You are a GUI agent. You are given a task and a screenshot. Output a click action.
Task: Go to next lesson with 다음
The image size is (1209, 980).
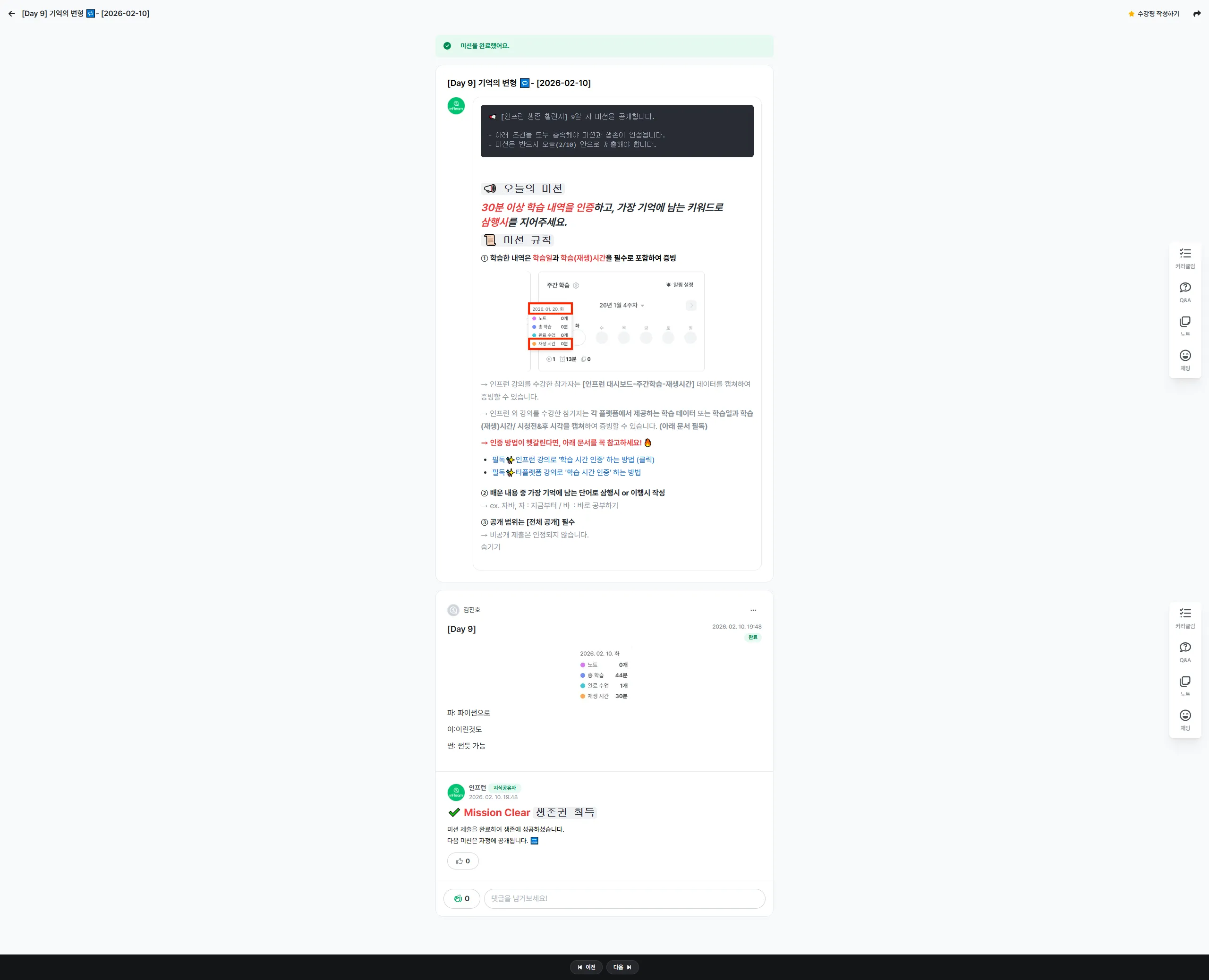622,967
